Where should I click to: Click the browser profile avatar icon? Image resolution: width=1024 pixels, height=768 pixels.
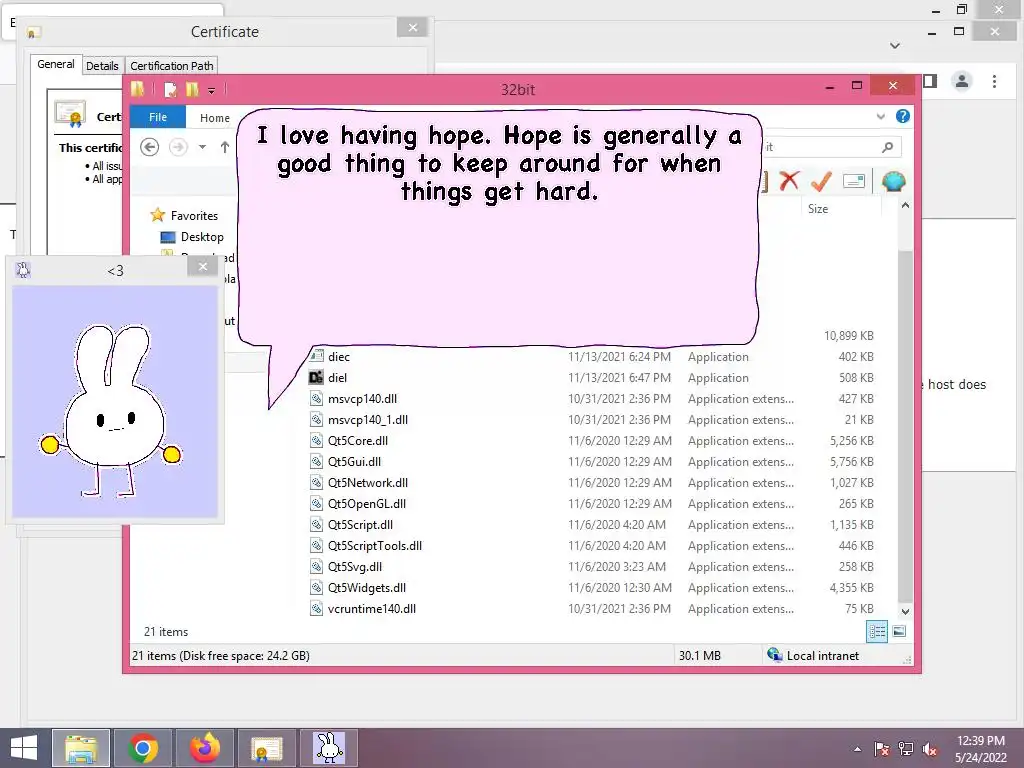(961, 81)
